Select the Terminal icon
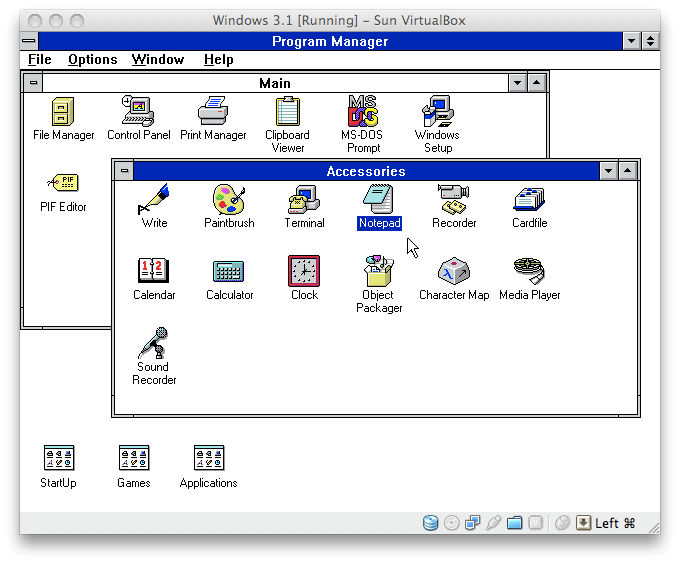 coord(304,199)
